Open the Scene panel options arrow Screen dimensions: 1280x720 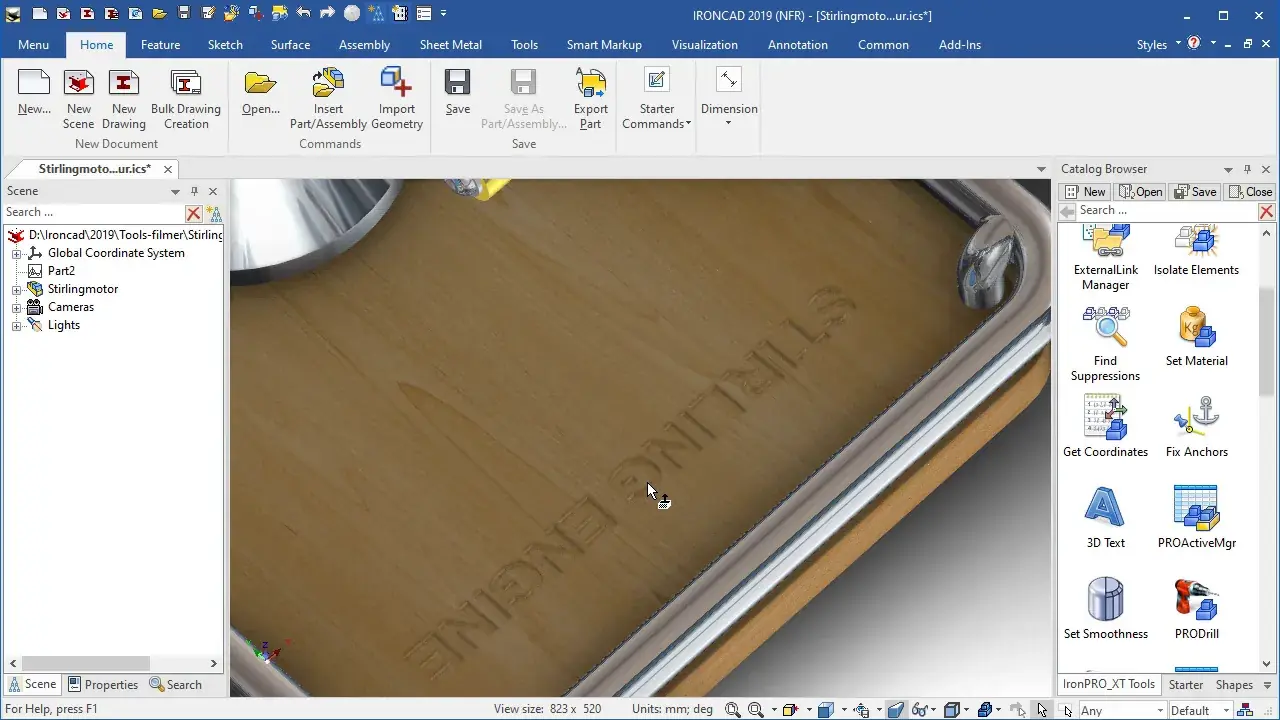[x=176, y=191]
